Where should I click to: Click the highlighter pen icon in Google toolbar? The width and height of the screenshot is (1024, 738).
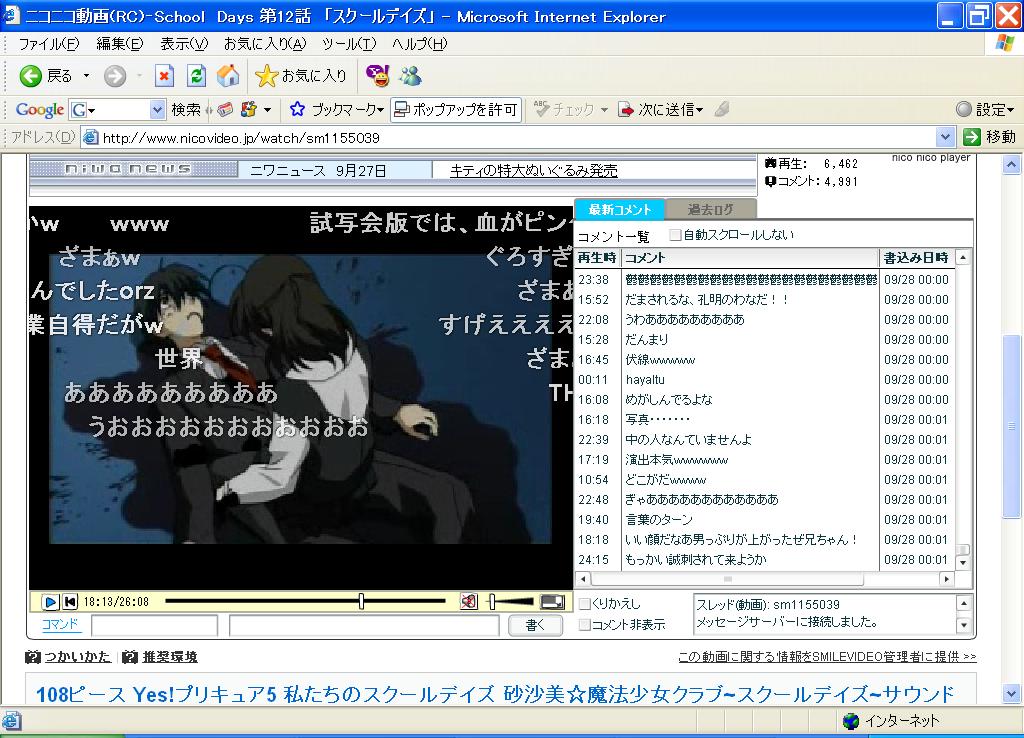pyautogui.click(x=722, y=109)
